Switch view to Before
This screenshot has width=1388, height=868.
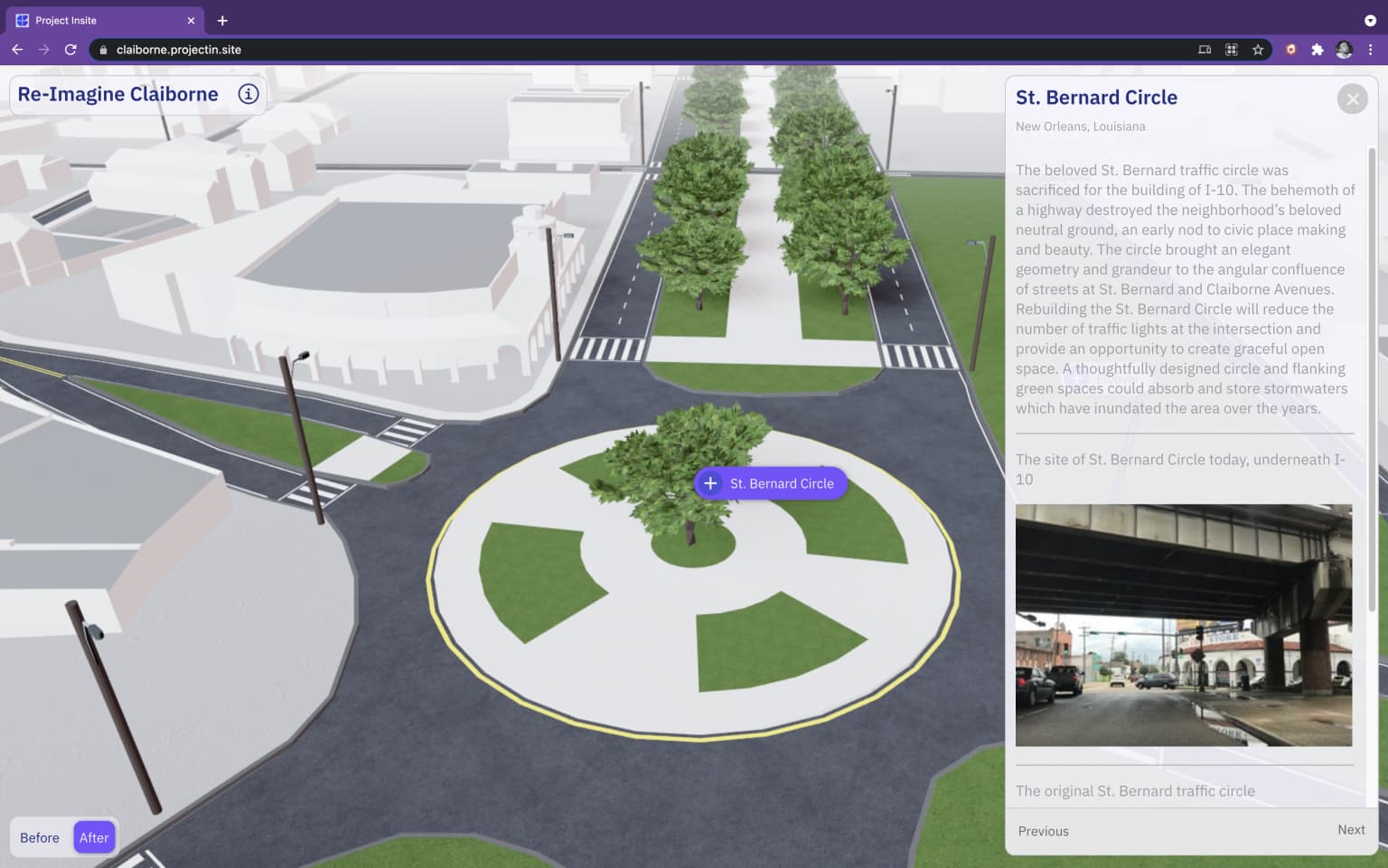(40, 837)
